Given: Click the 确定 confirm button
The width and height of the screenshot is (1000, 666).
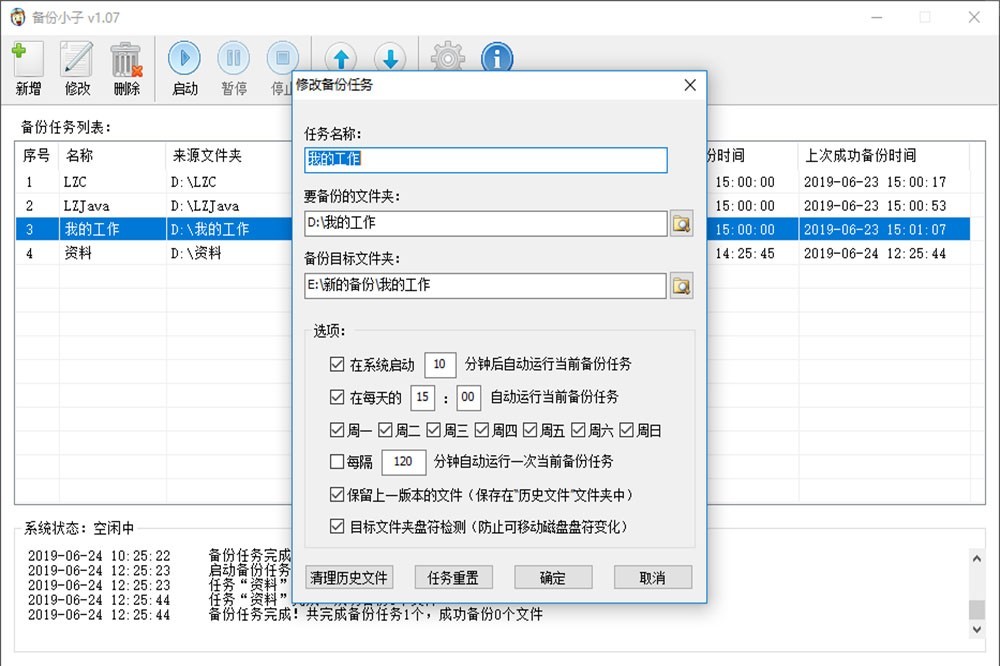Looking at the screenshot, I should click(x=553, y=577).
